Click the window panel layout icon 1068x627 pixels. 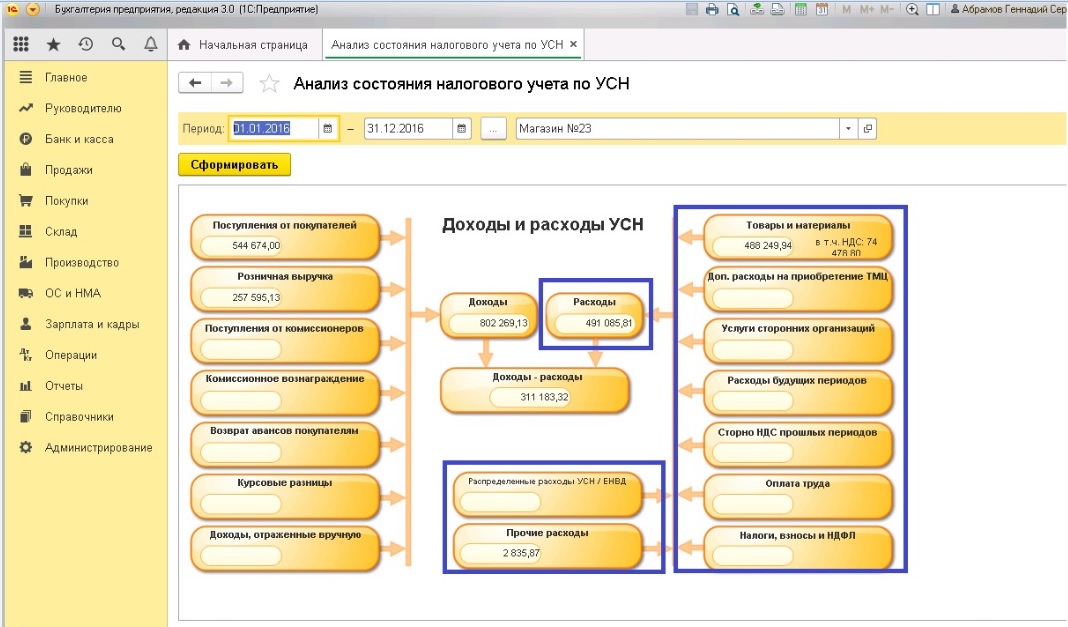click(x=933, y=10)
